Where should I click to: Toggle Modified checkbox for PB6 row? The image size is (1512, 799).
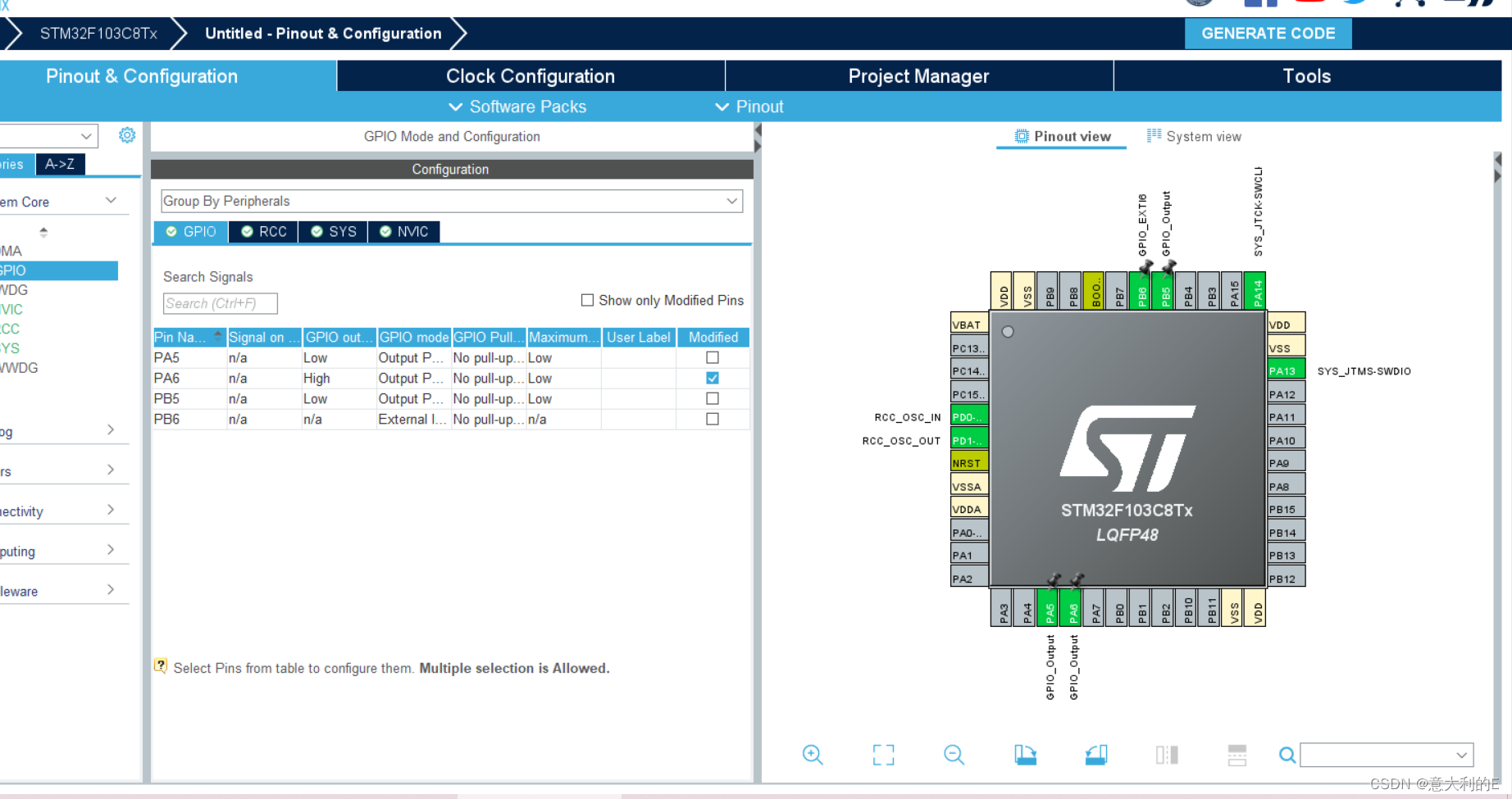713,419
